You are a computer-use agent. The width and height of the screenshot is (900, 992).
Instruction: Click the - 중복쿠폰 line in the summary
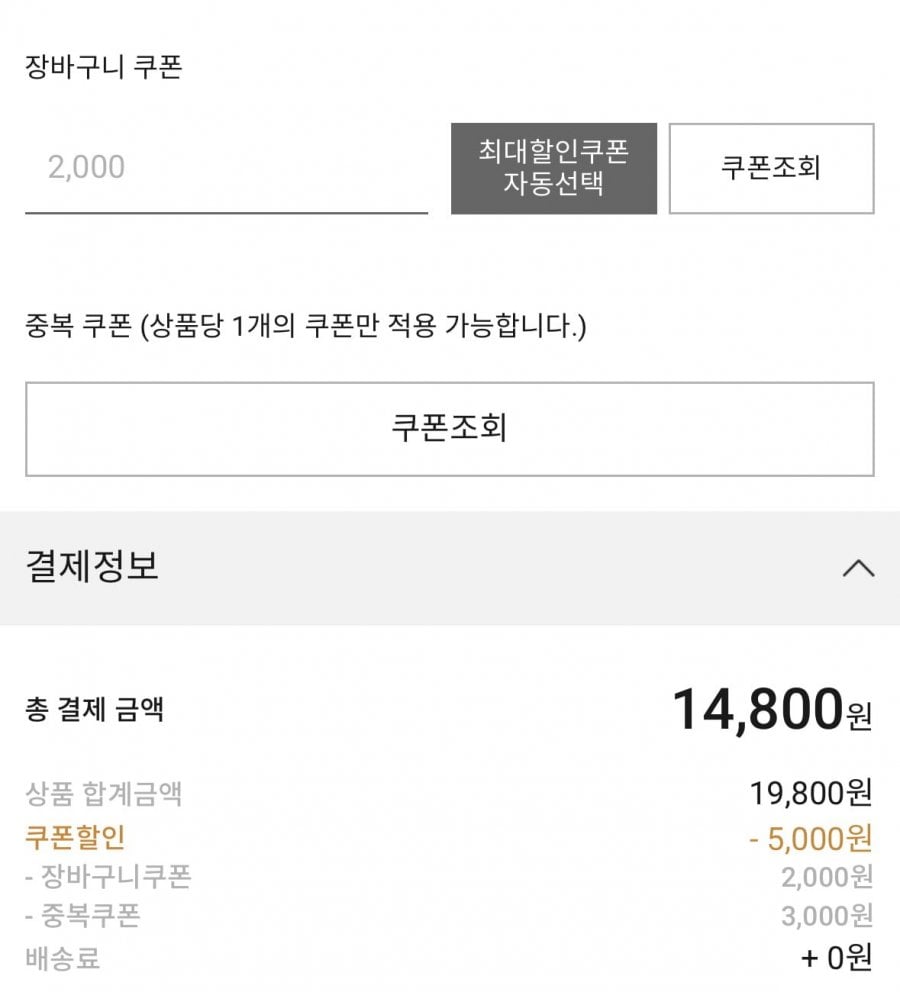point(83,915)
